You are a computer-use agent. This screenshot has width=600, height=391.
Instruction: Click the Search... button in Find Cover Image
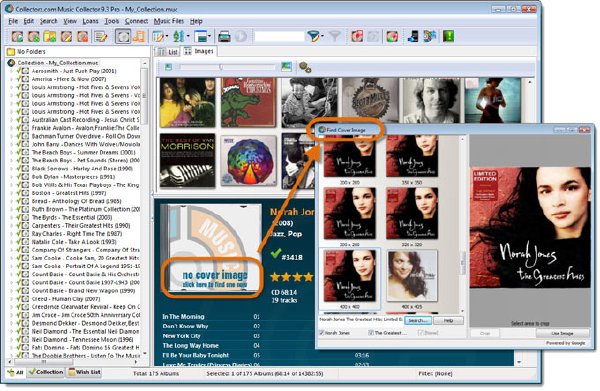[417, 320]
